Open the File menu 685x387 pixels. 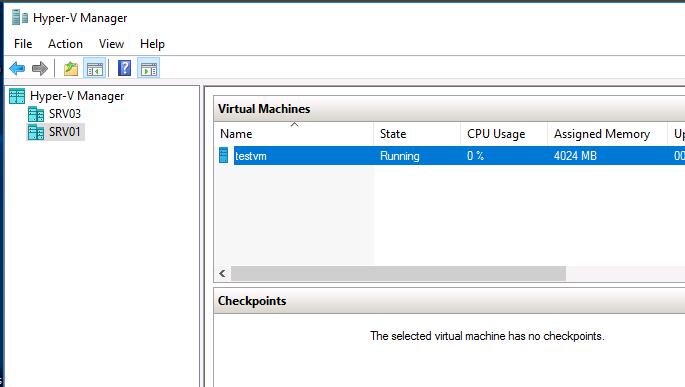tap(23, 44)
